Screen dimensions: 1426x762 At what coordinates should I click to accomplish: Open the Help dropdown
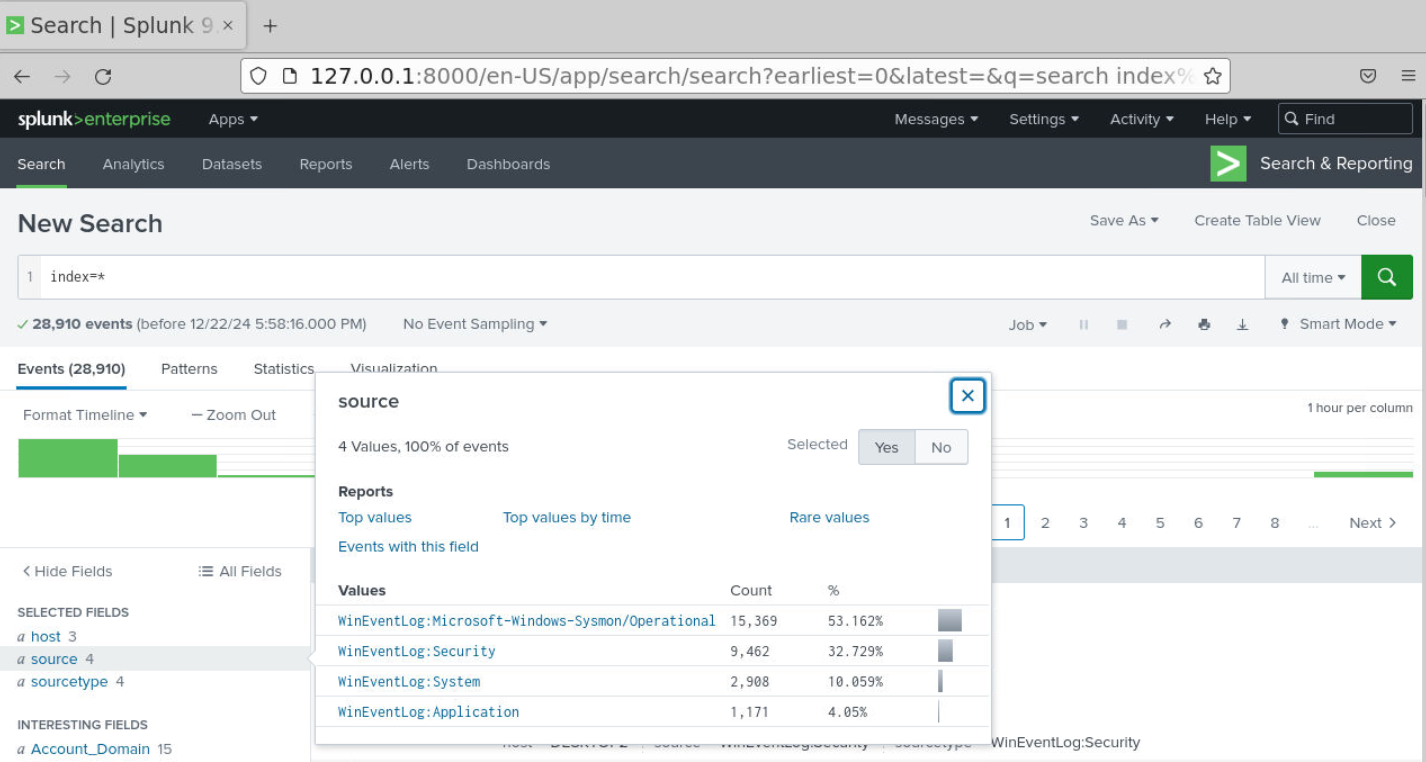[x=1228, y=119]
